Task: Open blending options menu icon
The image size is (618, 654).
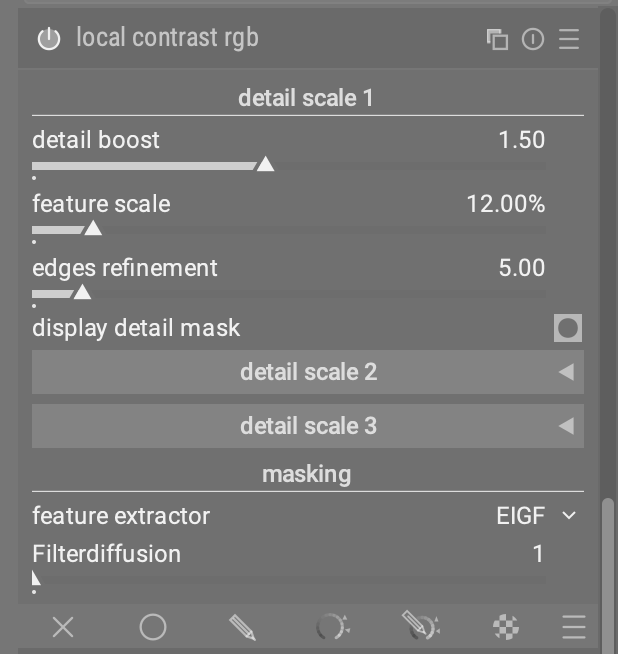Action: [574, 626]
